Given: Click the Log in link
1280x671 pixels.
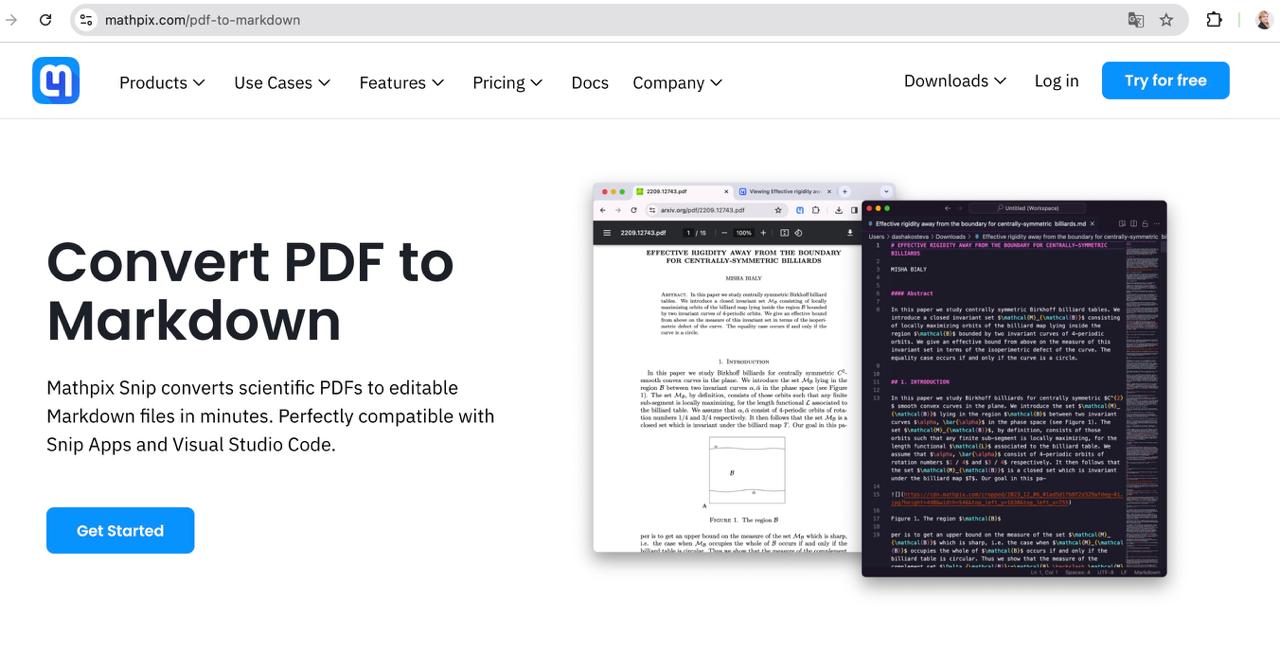Looking at the screenshot, I should pyautogui.click(x=1056, y=81).
